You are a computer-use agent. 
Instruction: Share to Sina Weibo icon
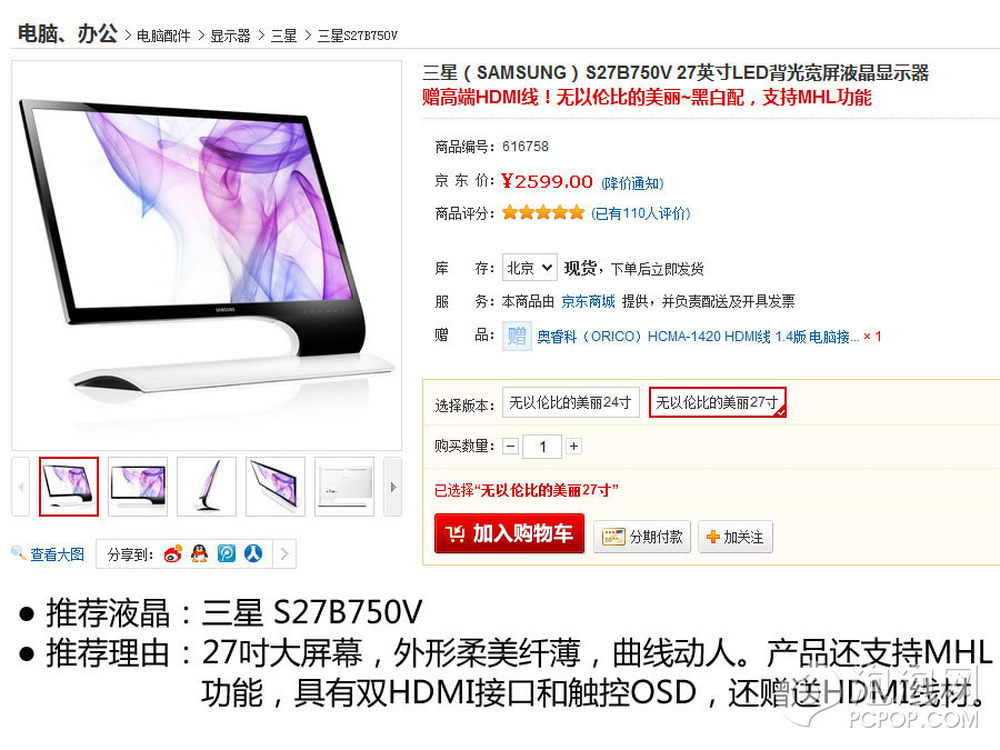click(x=173, y=554)
